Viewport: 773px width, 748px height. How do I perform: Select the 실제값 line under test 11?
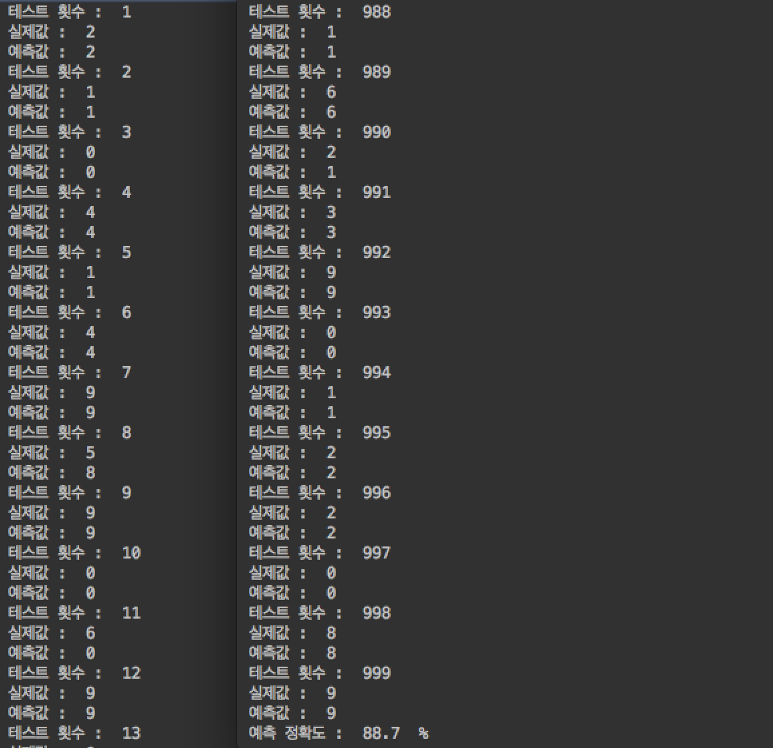click(x=52, y=633)
